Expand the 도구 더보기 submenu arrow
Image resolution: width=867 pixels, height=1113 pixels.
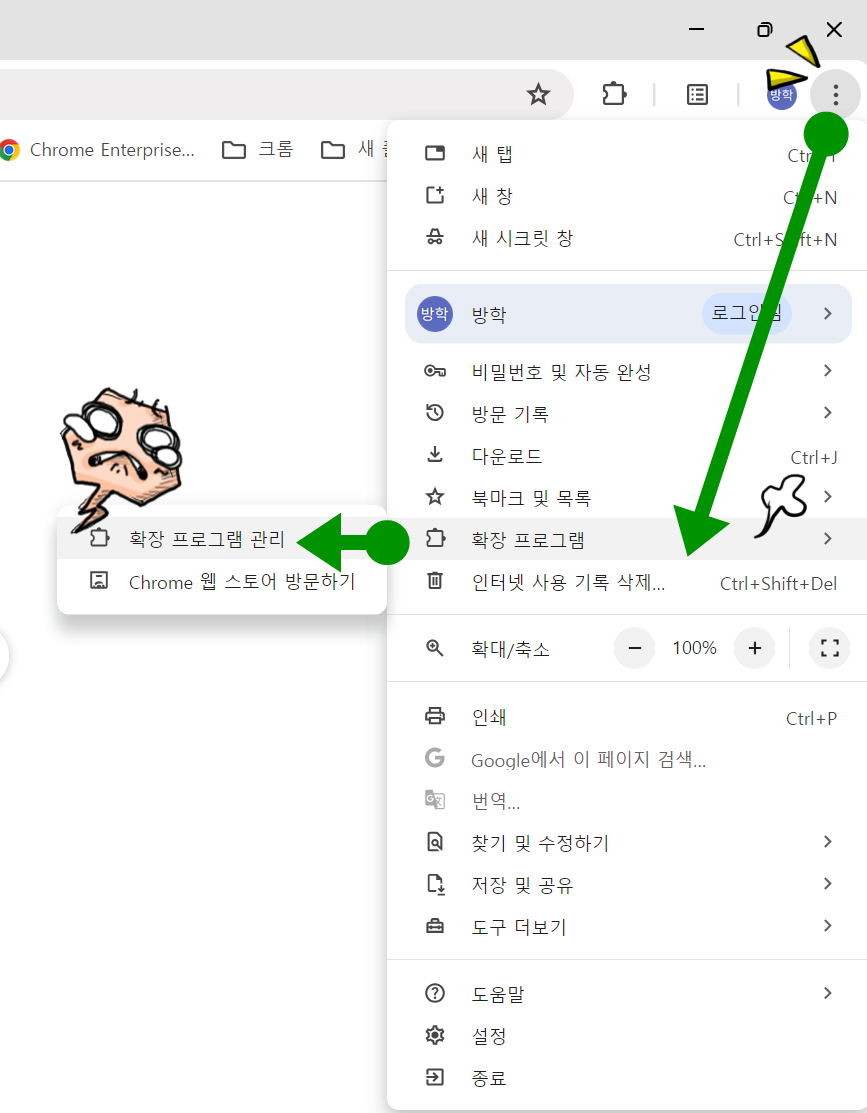click(828, 926)
